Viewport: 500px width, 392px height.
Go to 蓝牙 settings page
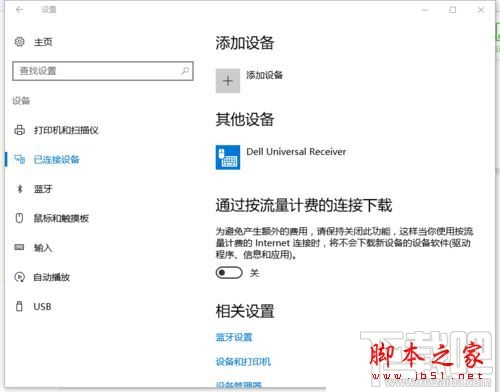click(43, 189)
